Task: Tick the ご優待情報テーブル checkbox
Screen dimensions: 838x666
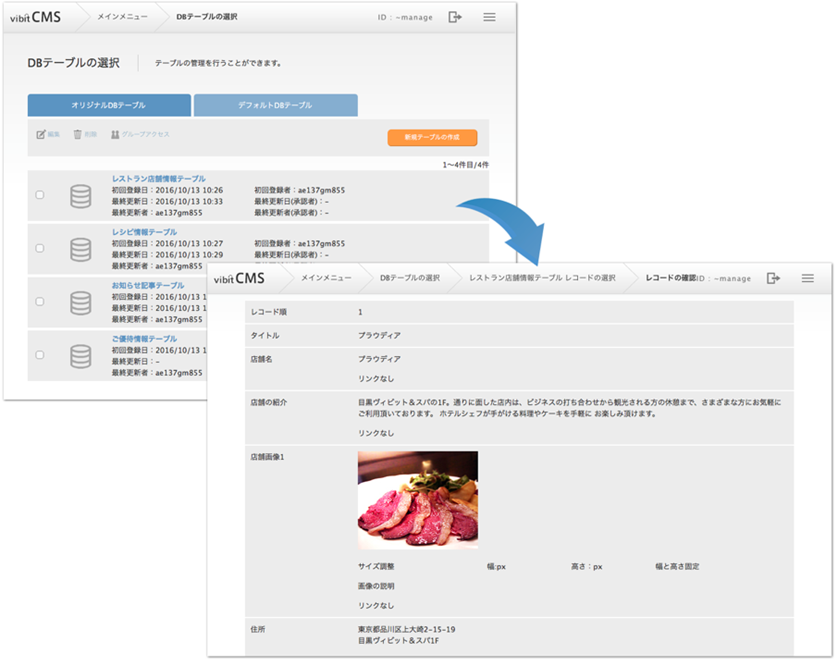Action: pos(40,355)
